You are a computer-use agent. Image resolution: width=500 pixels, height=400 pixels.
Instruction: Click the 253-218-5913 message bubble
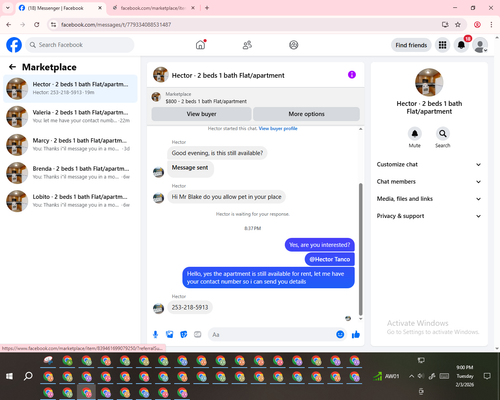pyautogui.click(x=190, y=307)
